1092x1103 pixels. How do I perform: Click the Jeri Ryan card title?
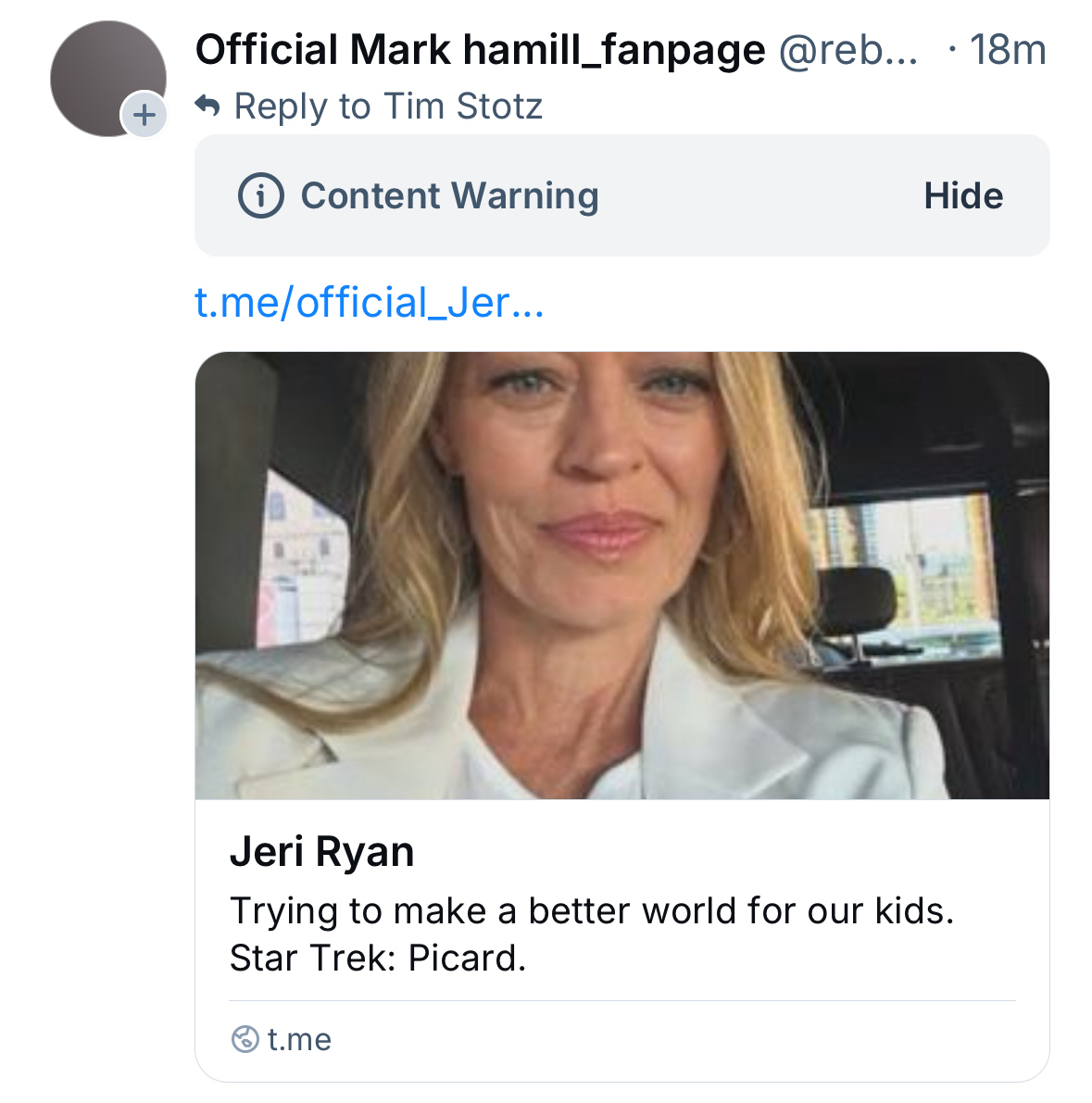[321, 851]
